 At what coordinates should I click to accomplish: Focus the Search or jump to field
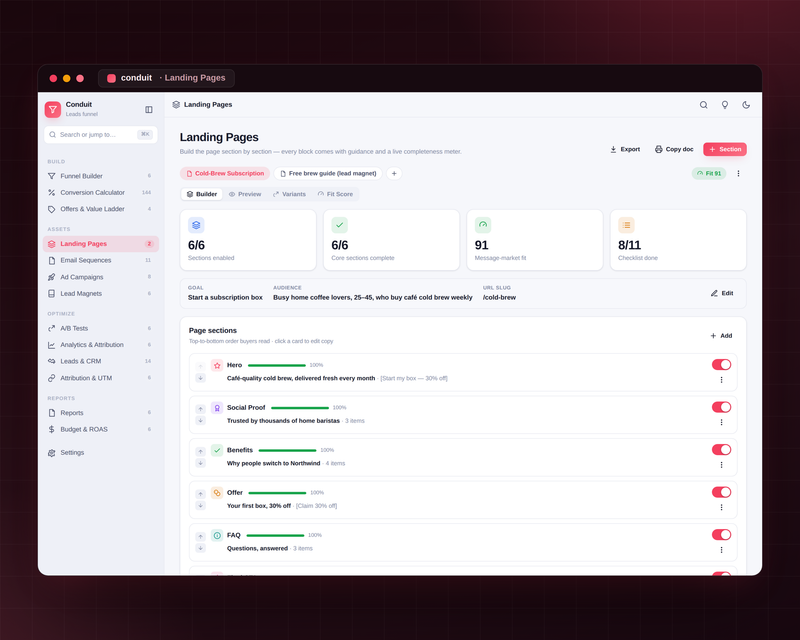point(101,135)
